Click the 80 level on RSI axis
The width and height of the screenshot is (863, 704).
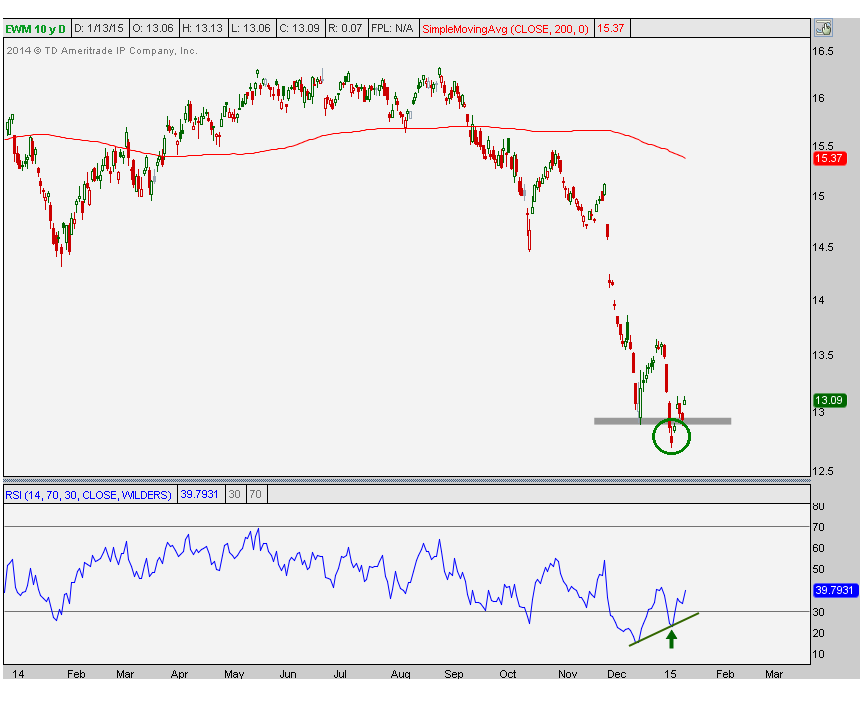click(x=818, y=506)
